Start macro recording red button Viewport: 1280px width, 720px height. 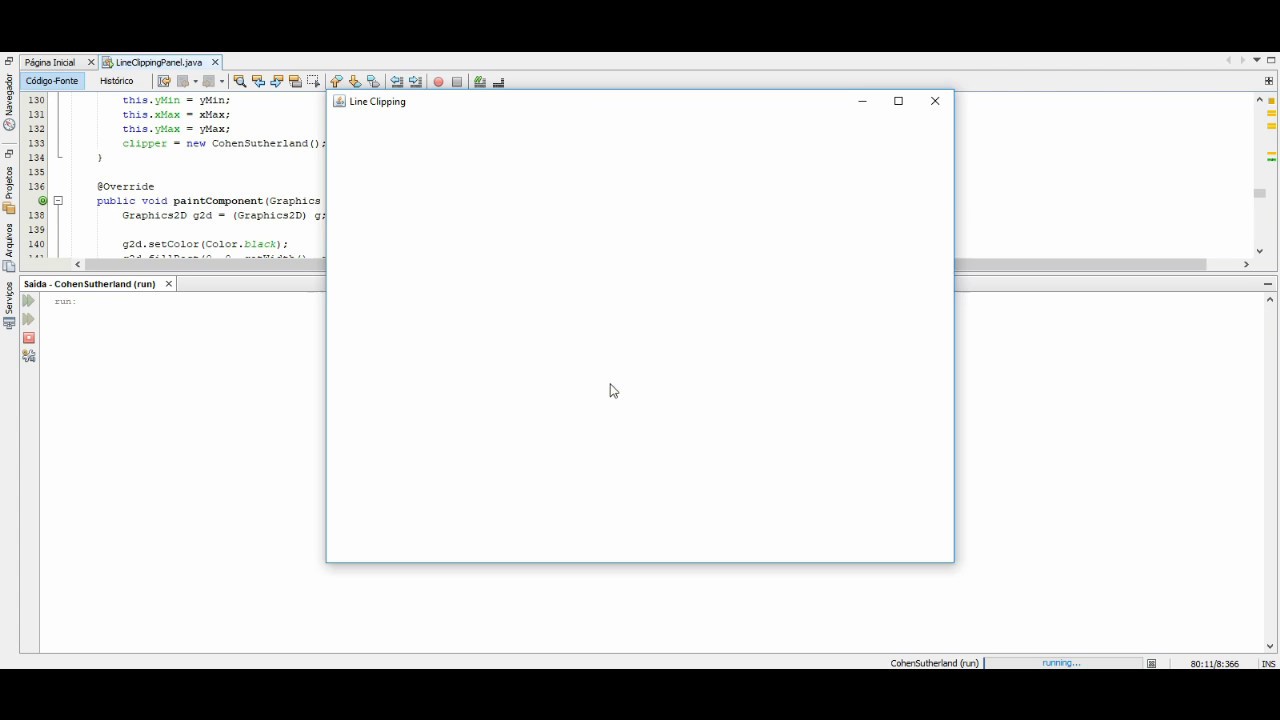[x=438, y=82]
